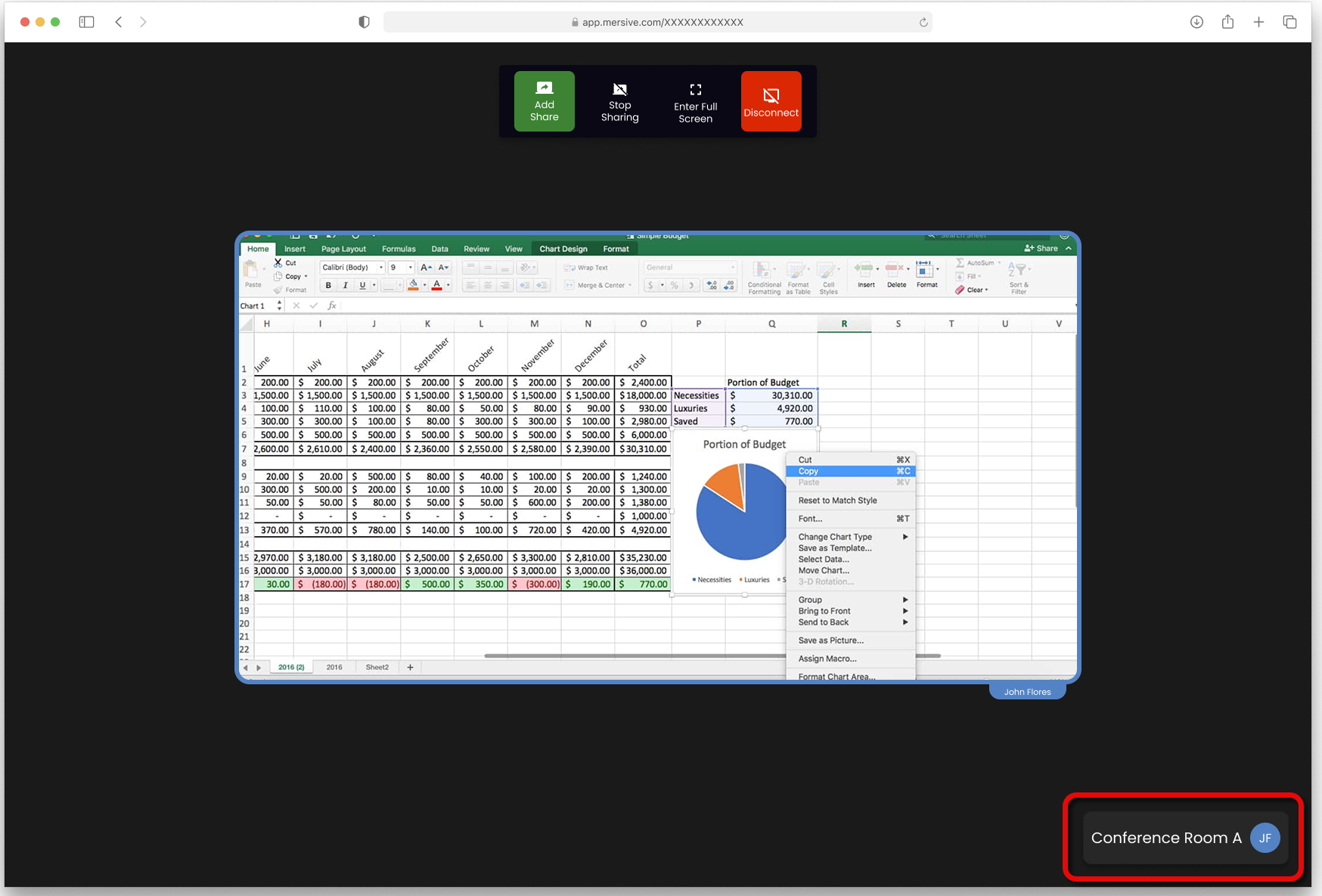
Task: Click Stop Sharing in the control bar
Action: (x=619, y=101)
